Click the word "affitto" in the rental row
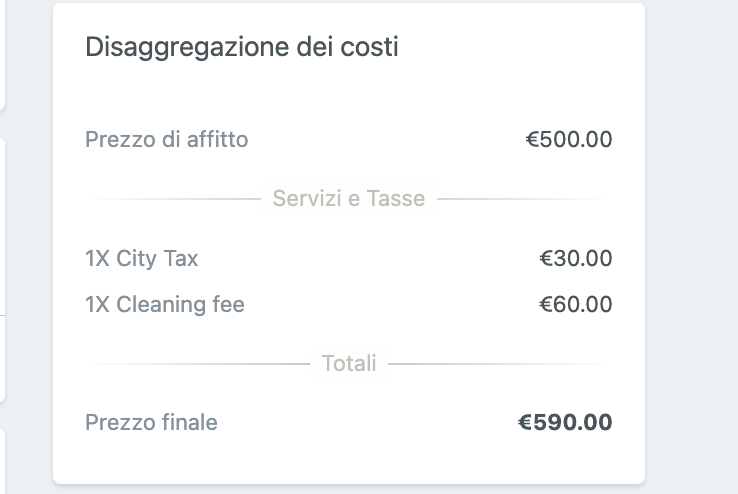Viewport: 738px width, 494px height. [x=217, y=140]
